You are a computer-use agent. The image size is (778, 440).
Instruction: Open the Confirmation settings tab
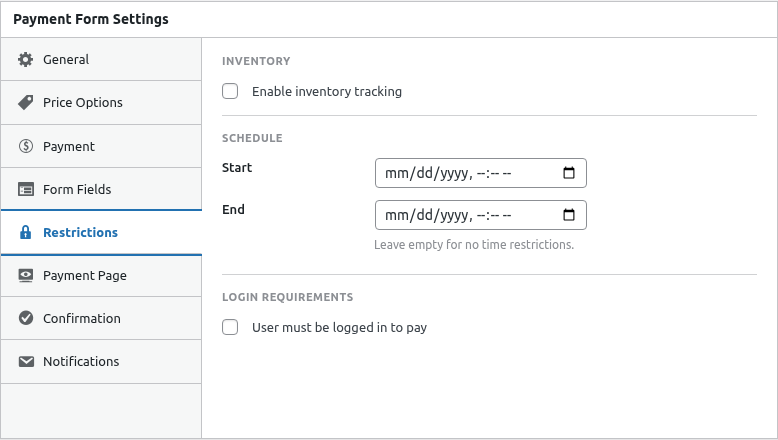click(82, 319)
